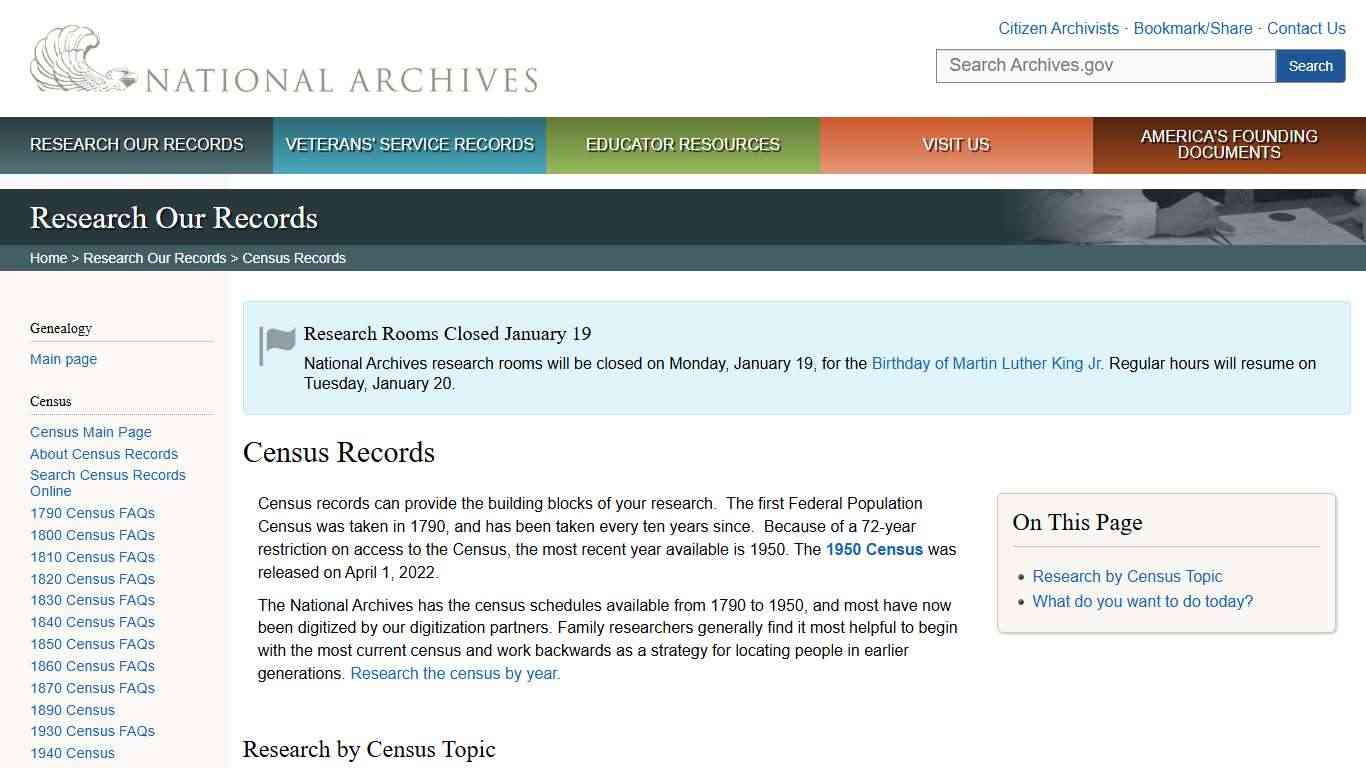The width and height of the screenshot is (1366, 768).
Task: Click Home in the breadcrumb trail
Action: click(x=48, y=257)
